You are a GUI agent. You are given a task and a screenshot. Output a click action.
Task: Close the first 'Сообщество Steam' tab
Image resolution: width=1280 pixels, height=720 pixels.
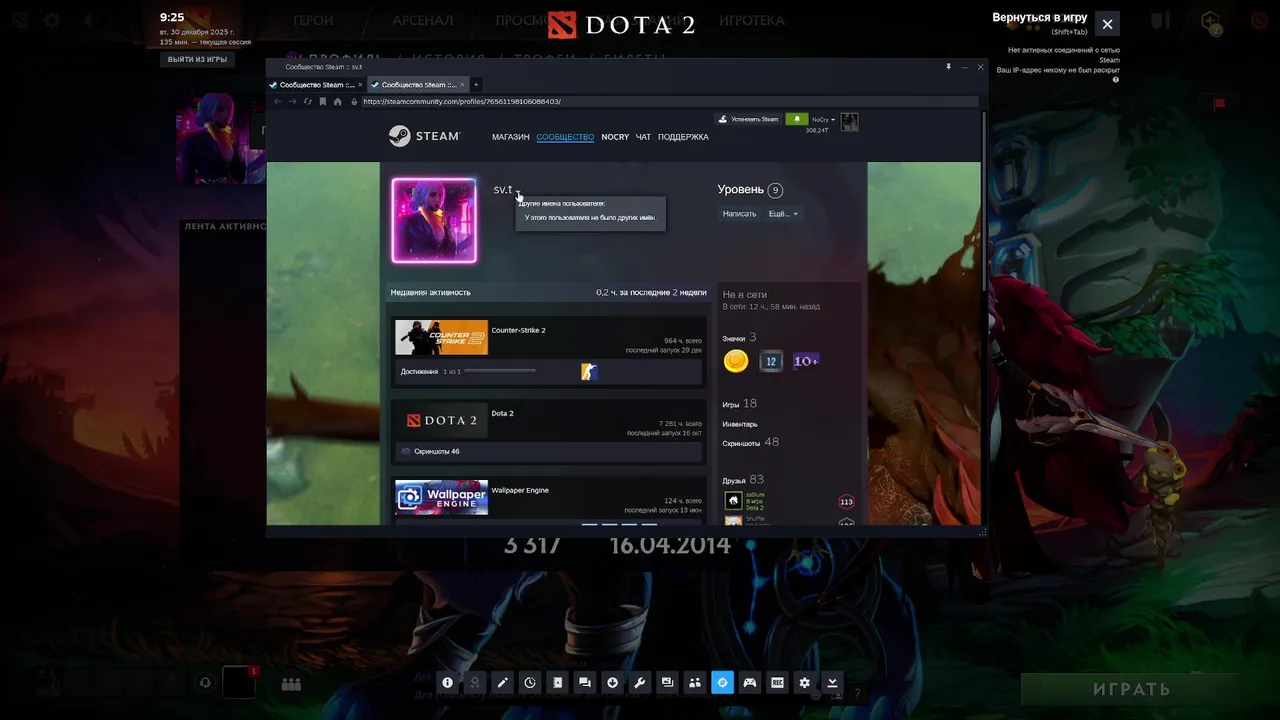[360, 85]
